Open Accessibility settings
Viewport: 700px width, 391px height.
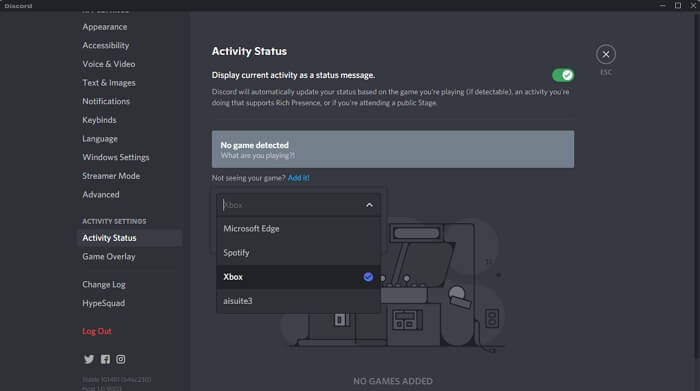(105, 46)
